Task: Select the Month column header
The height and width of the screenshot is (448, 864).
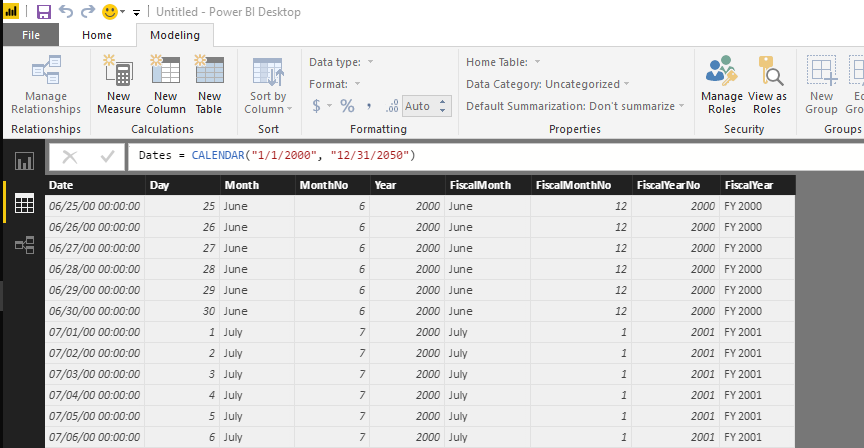Action: pos(257,185)
